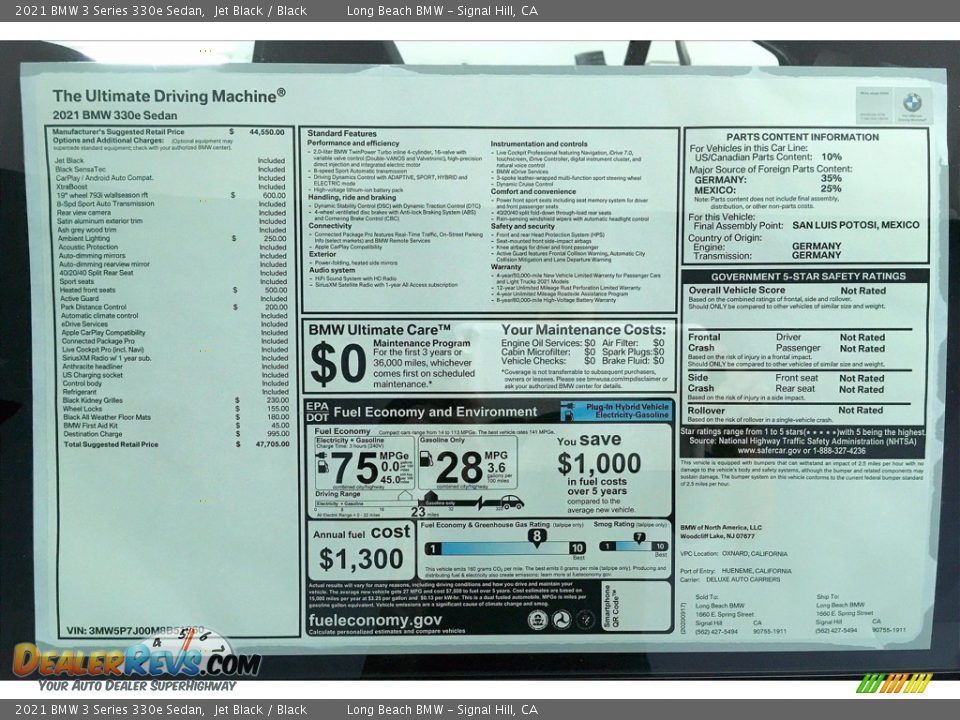Click the 'Heated front seats' option row

tap(173, 290)
